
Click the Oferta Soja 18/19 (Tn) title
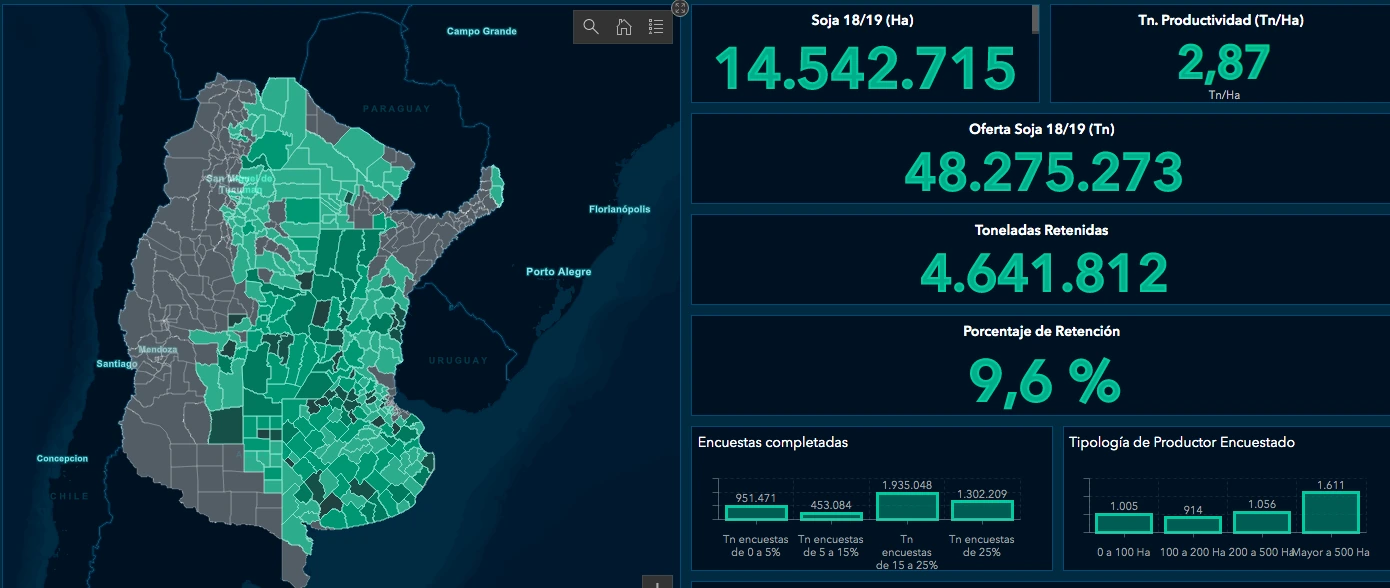1041,129
